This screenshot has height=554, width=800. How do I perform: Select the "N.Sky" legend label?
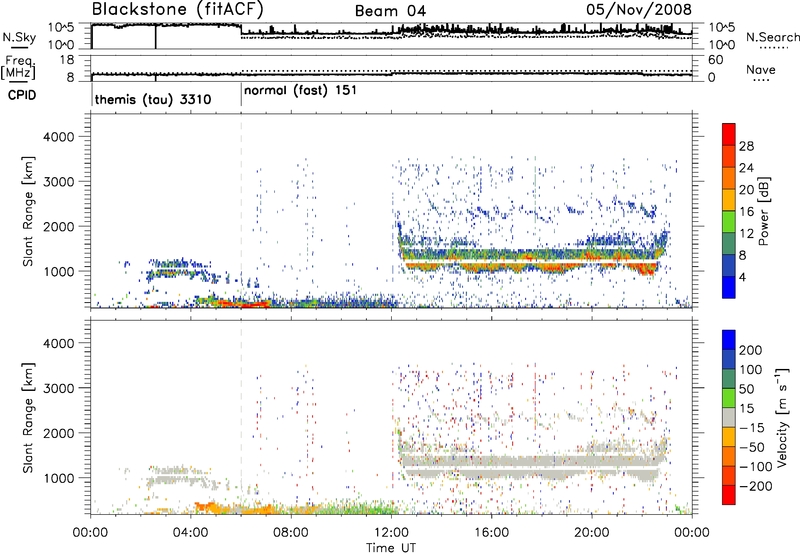19,37
